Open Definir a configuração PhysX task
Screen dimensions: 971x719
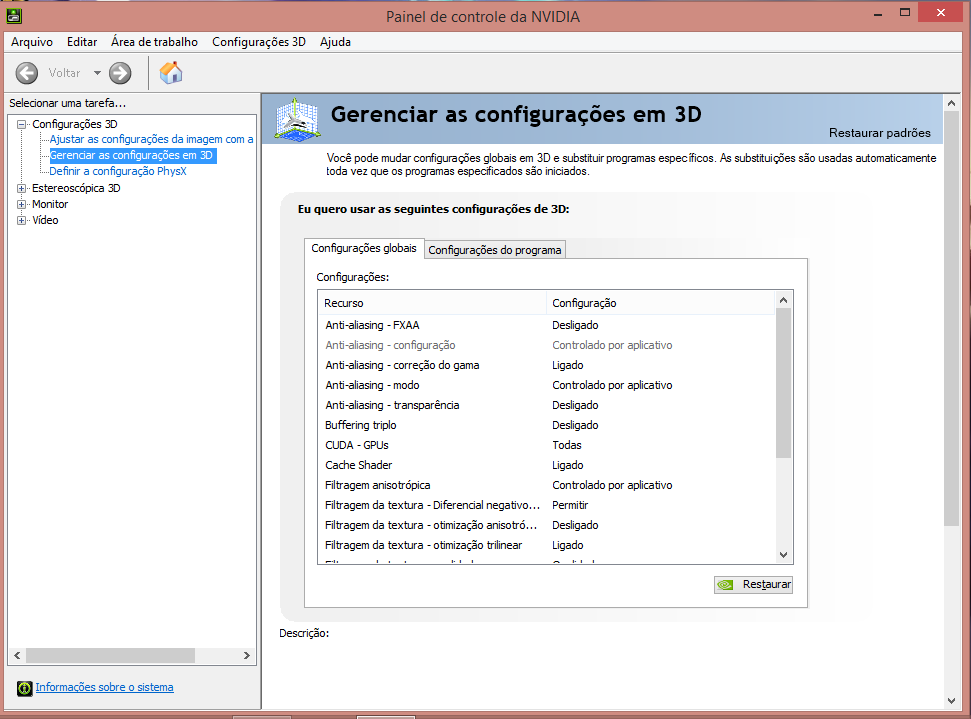[x=118, y=172]
